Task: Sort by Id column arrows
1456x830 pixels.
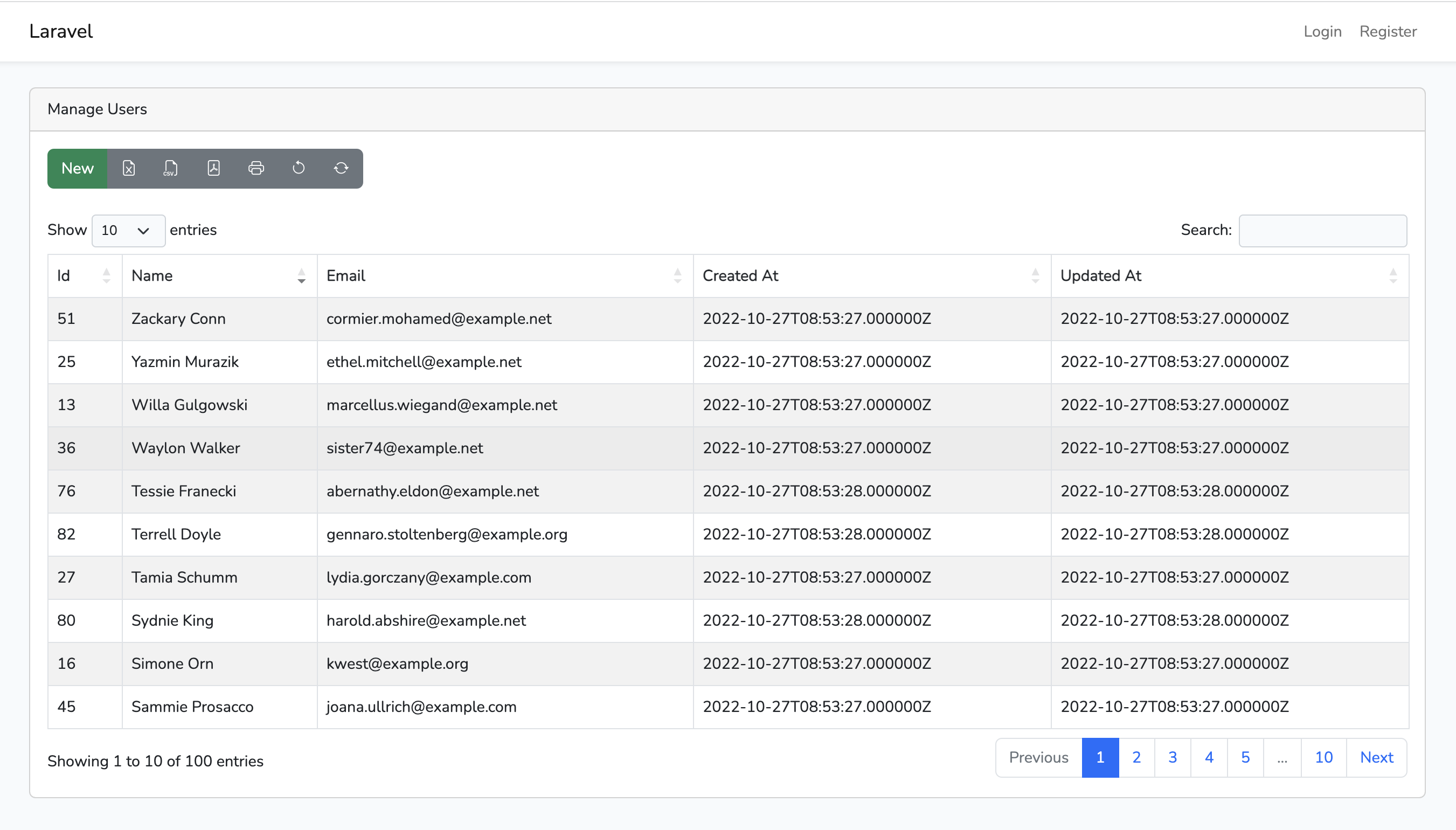Action: tap(107, 276)
